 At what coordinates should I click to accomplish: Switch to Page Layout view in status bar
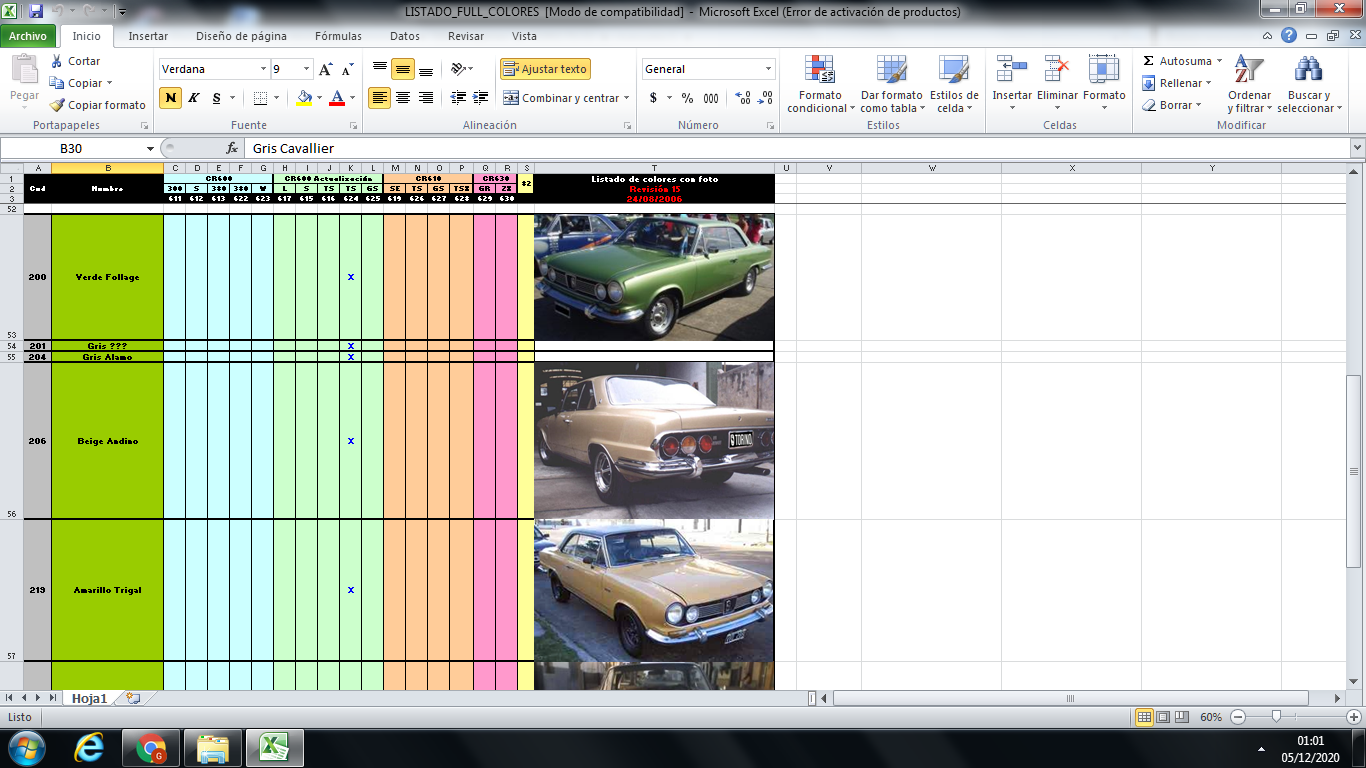click(1163, 717)
